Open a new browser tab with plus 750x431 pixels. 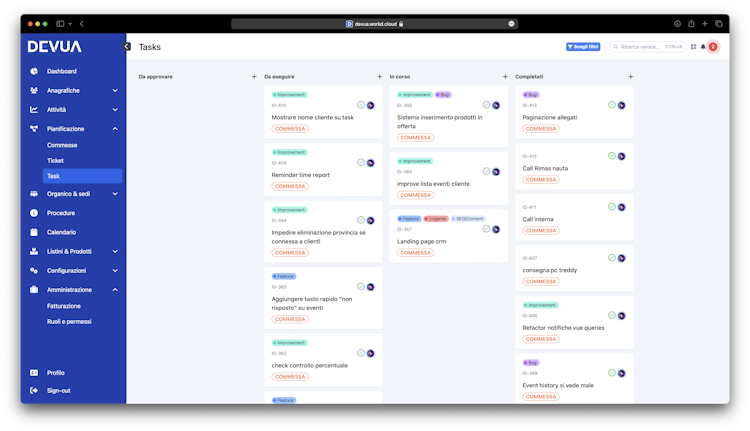(x=705, y=23)
